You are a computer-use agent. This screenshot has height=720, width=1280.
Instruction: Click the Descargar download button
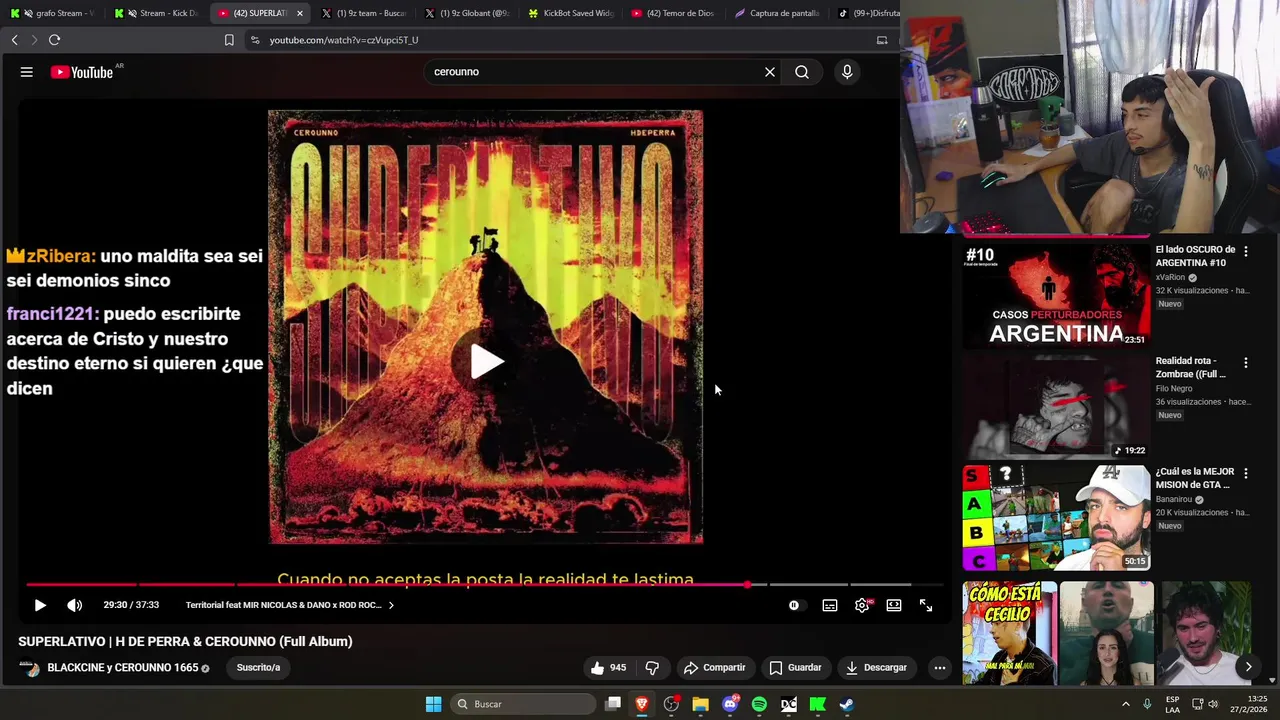876,667
